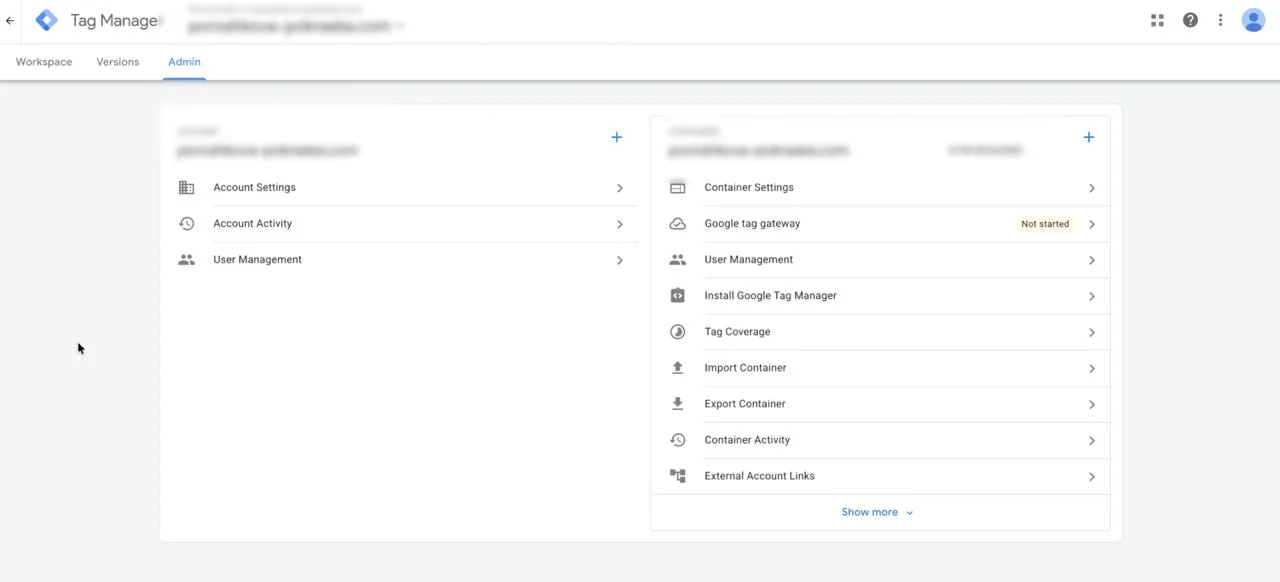Click the Container Activity history icon
1280x582 pixels.
click(677, 439)
